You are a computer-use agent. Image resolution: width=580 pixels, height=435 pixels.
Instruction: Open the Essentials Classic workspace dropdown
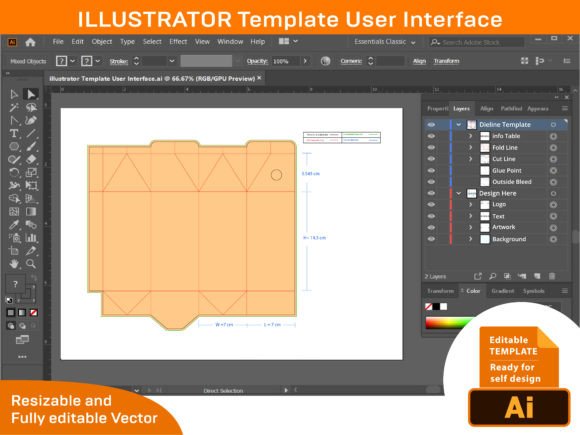coord(385,42)
